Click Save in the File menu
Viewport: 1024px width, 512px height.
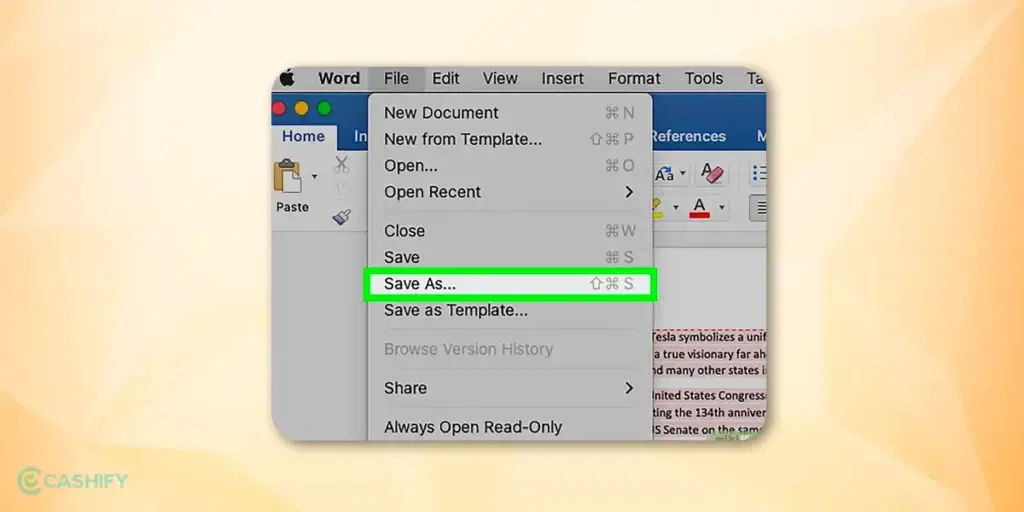tap(510, 257)
